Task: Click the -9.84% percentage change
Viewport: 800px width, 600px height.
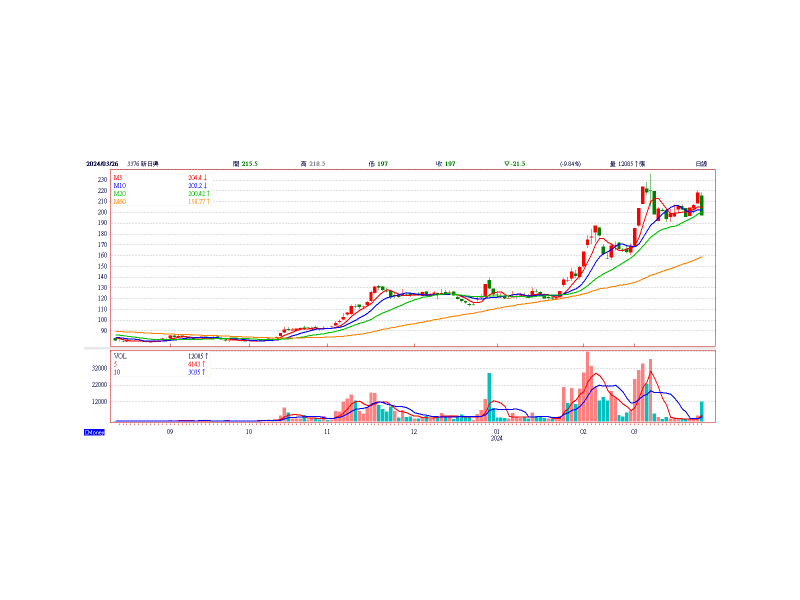Action: tap(570, 163)
